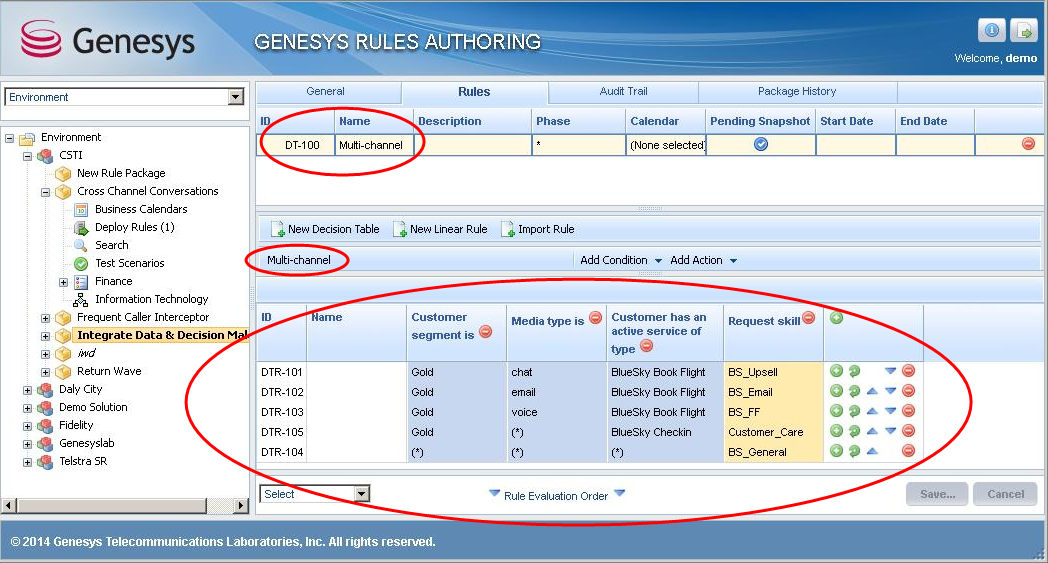Click the Import Rule toolbar icon
The height and width of the screenshot is (563, 1048).
click(x=507, y=229)
